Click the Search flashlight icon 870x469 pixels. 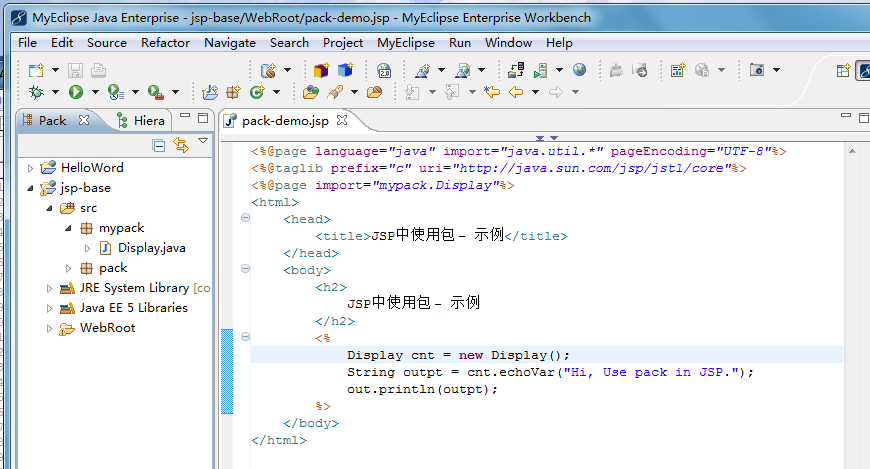335,92
